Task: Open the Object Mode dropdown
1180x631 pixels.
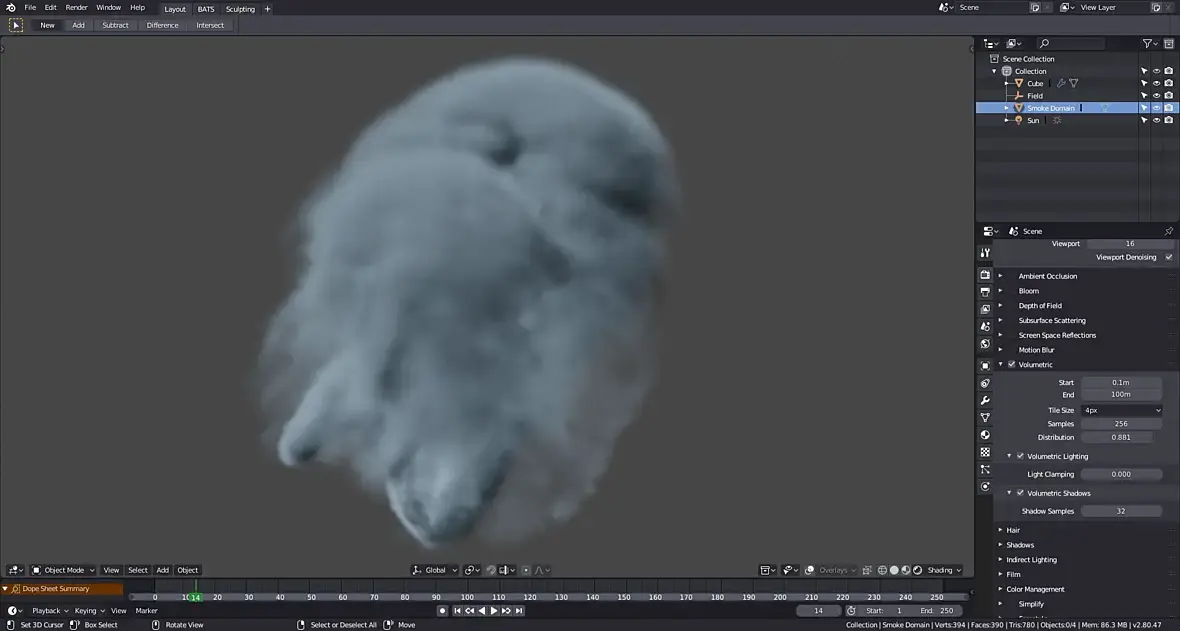Action: tap(63, 570)
